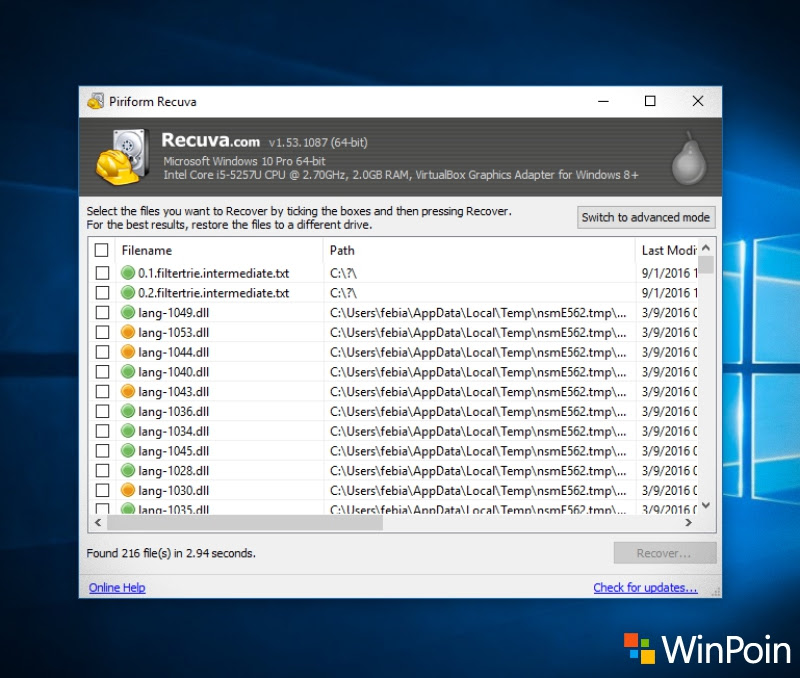Click the Recover... button
This screenshot has width=800, height=678.
click(665, 553)
